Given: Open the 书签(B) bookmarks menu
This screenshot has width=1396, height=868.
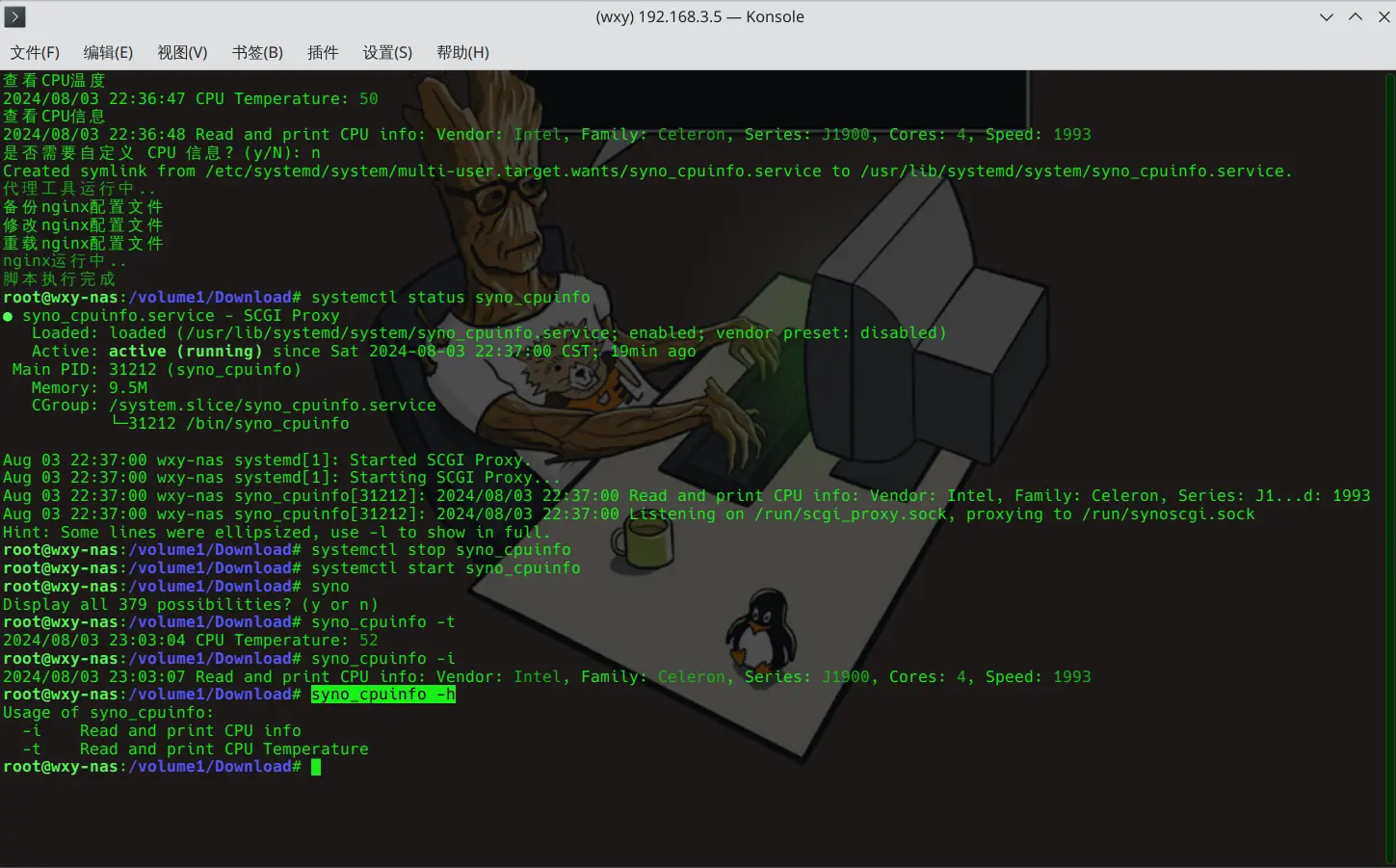Looking at the screenshot, I should click(x=257, y=52).
